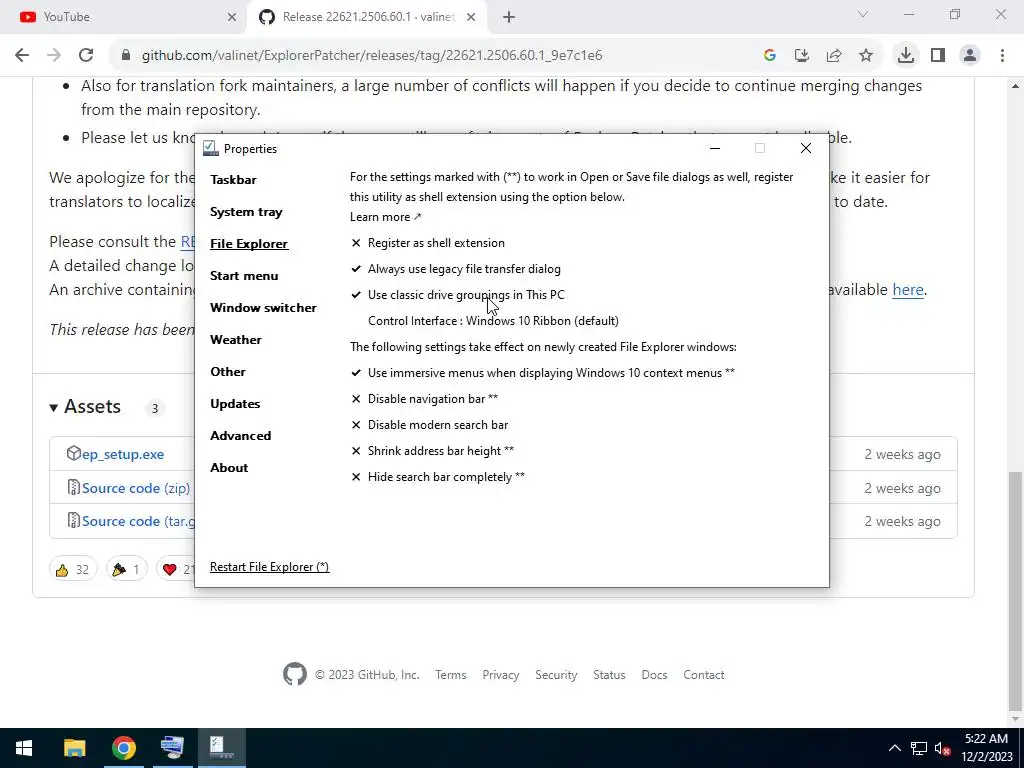Download ep_setup.exe asset
Image resolution: width=1024 pixels, height=768 pixels.
point(123,455)
